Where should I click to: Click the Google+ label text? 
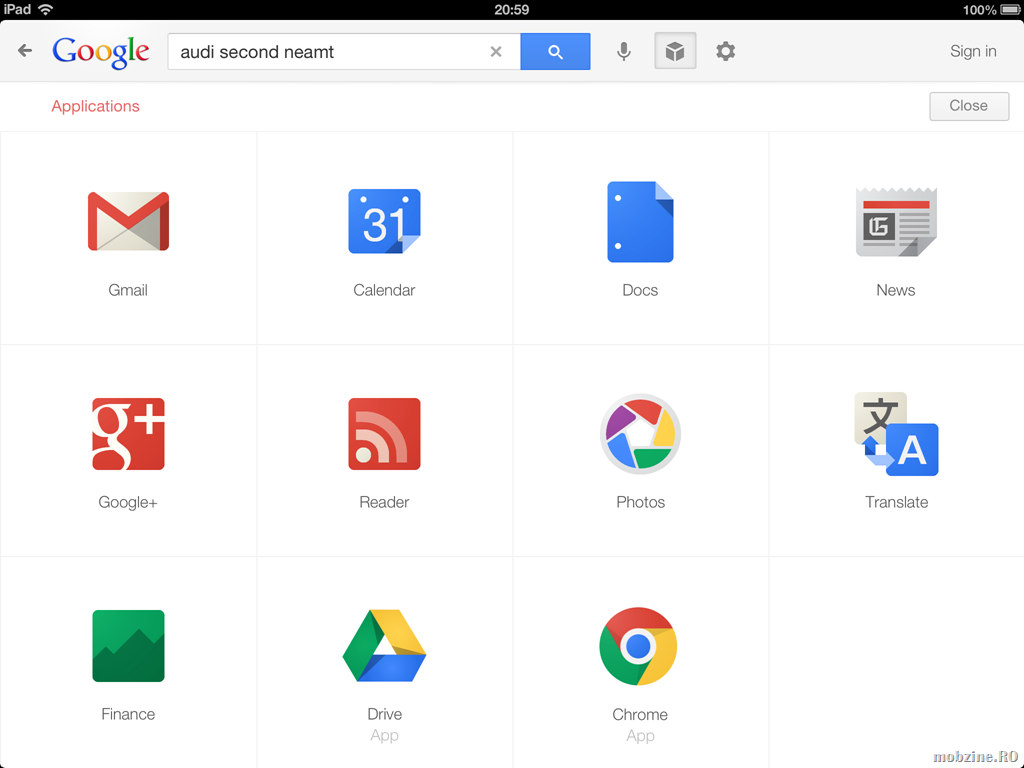tap(128, 502)
